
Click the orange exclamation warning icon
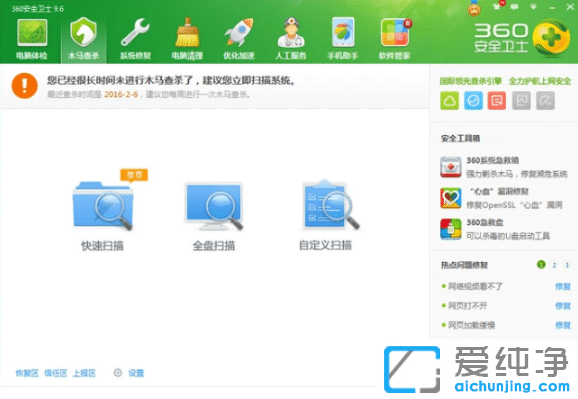(x=24, y=86)
